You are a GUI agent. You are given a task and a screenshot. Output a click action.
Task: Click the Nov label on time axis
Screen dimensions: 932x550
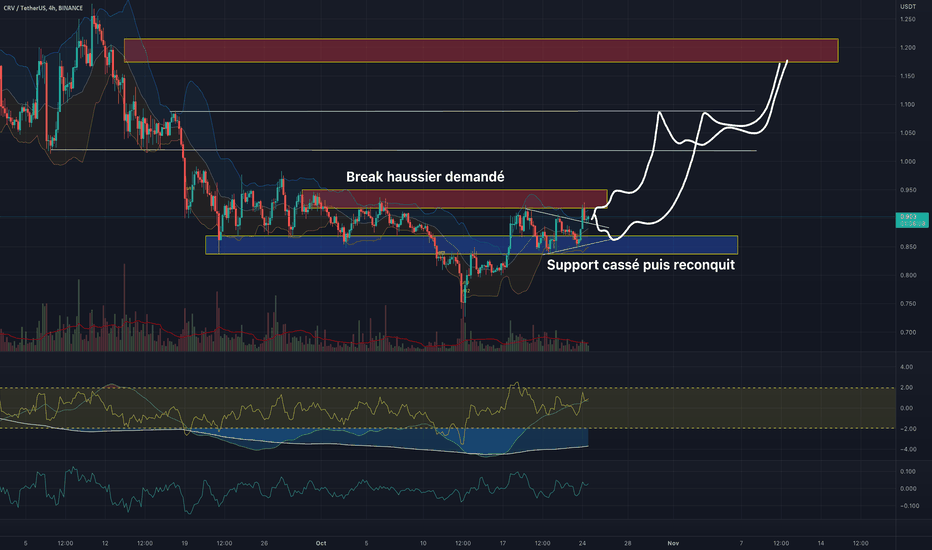coord(673,543)
